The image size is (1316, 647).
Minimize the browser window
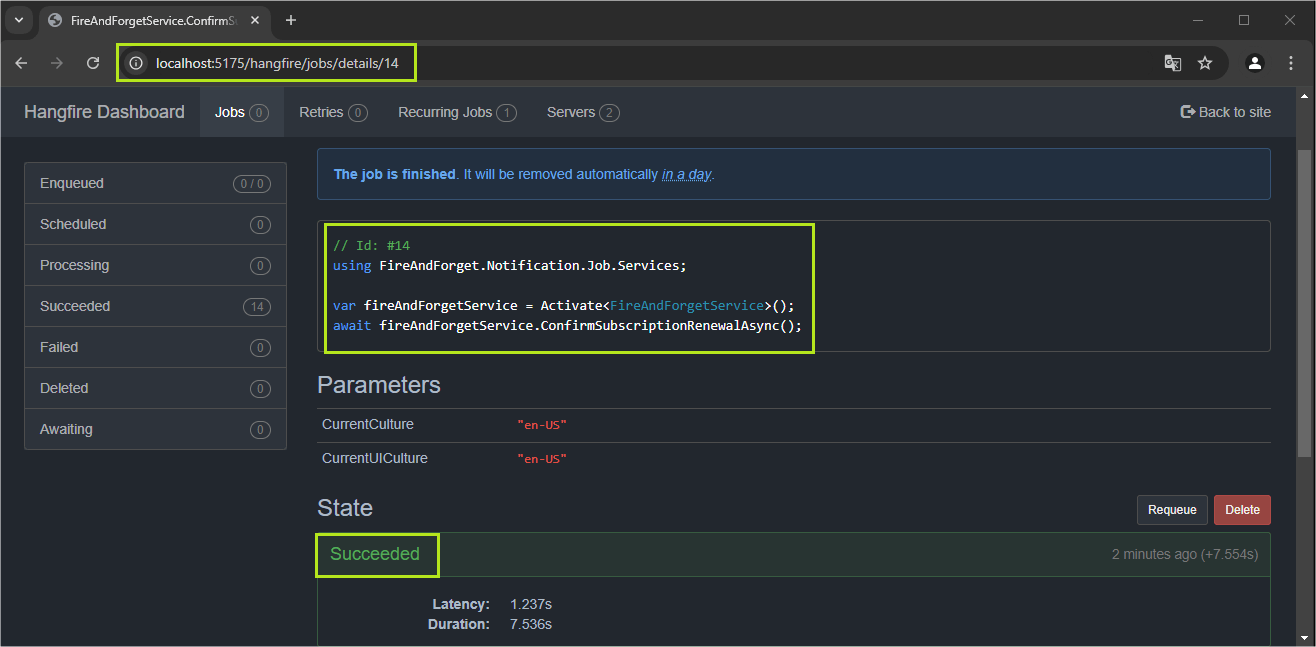pos(1199,20)
